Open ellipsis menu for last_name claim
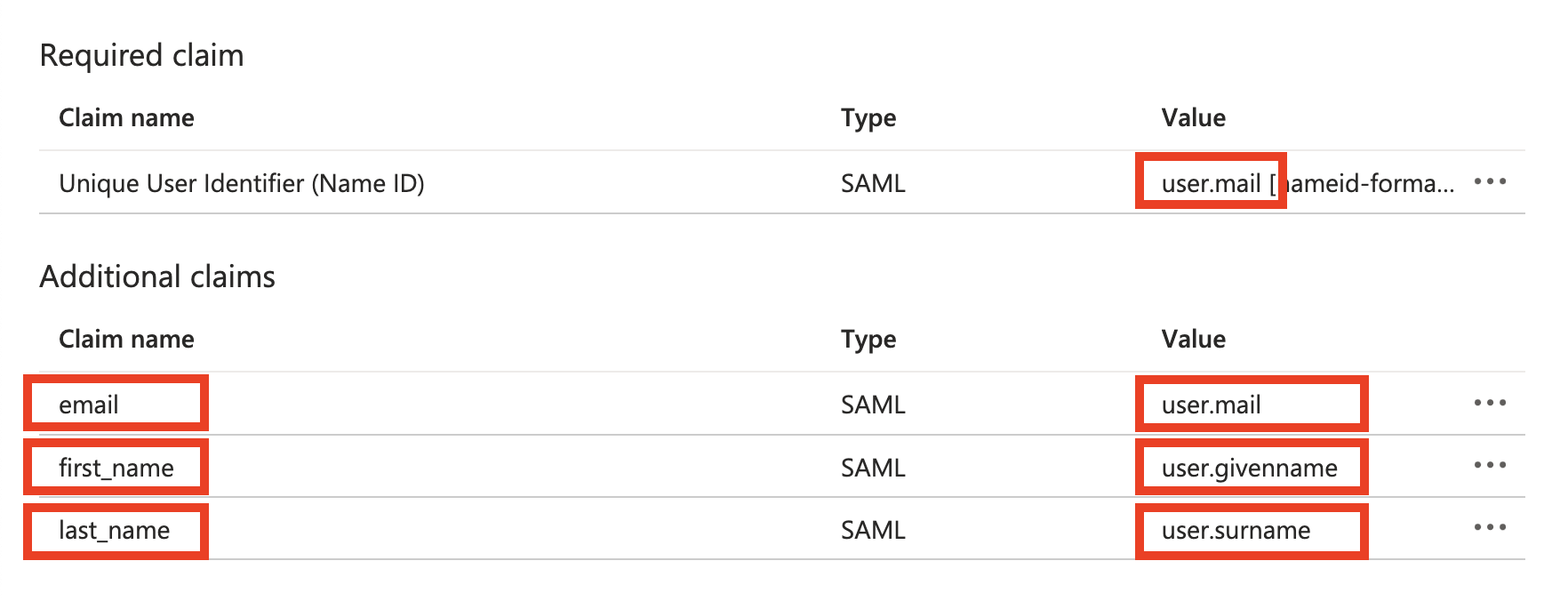The image size is (1568, 601). pos(1490,528)
